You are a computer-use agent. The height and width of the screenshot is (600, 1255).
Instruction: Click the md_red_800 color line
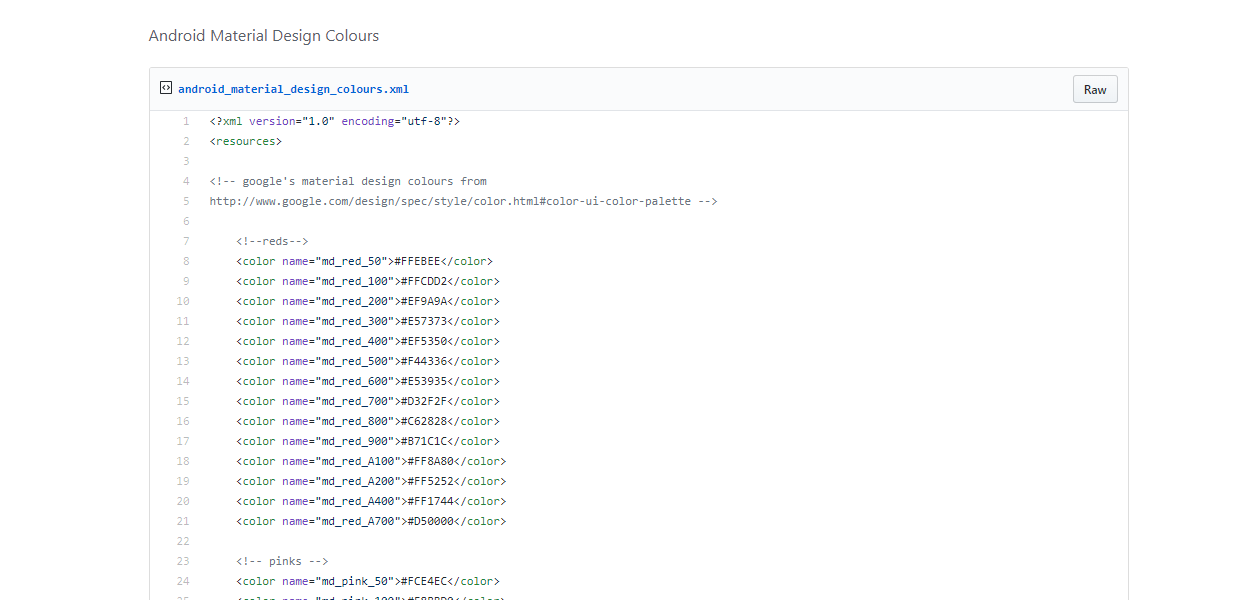click(x=368, y=421)
